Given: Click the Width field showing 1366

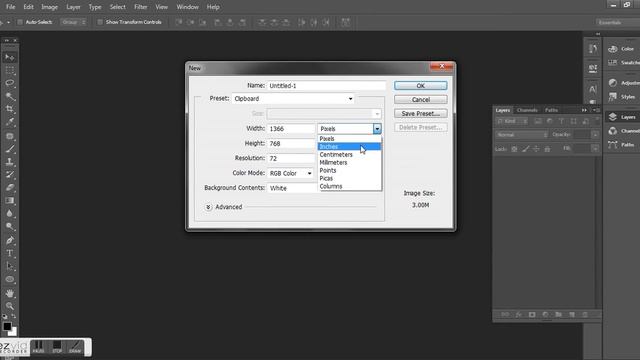Looking at the screenshot, I should pos(291,129).
